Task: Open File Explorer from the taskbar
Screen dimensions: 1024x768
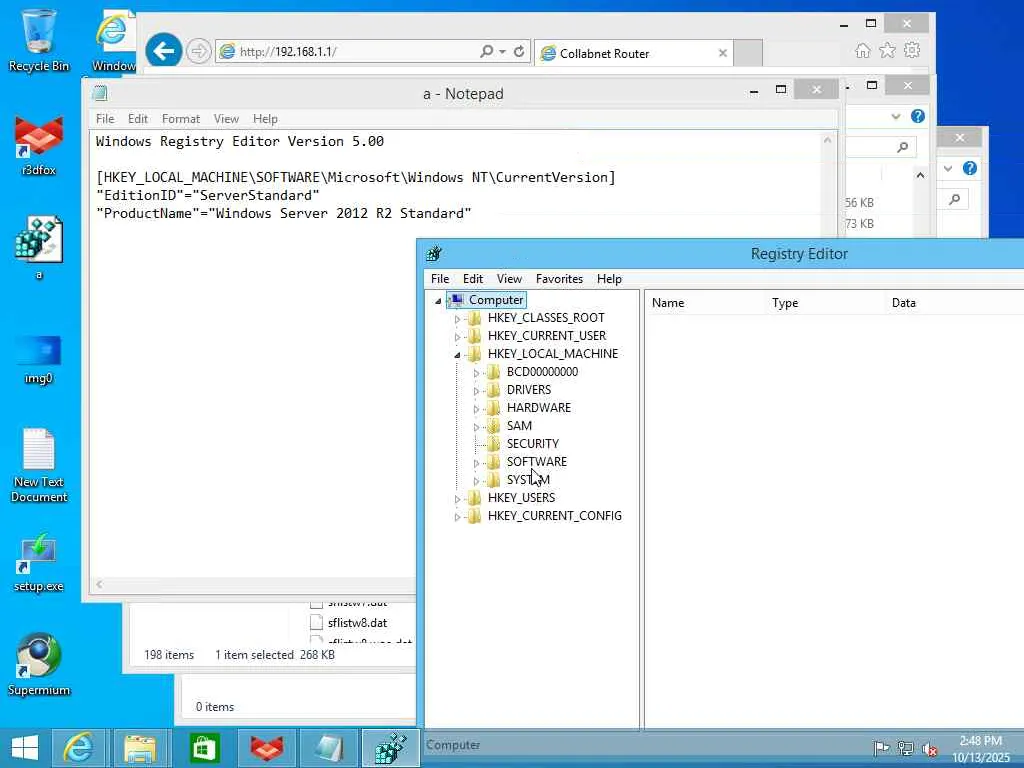Action: pos(140,748)
